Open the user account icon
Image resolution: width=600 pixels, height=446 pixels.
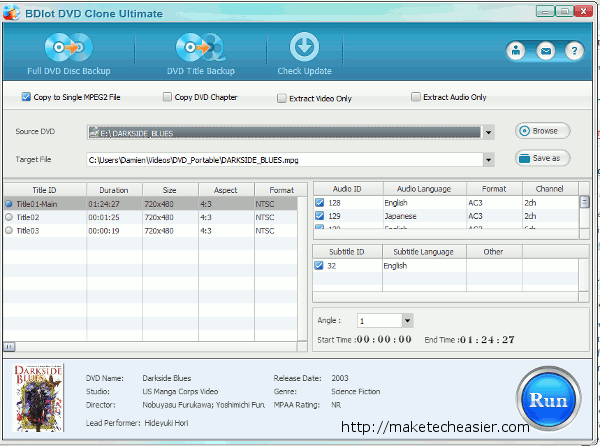coord(516,50)
